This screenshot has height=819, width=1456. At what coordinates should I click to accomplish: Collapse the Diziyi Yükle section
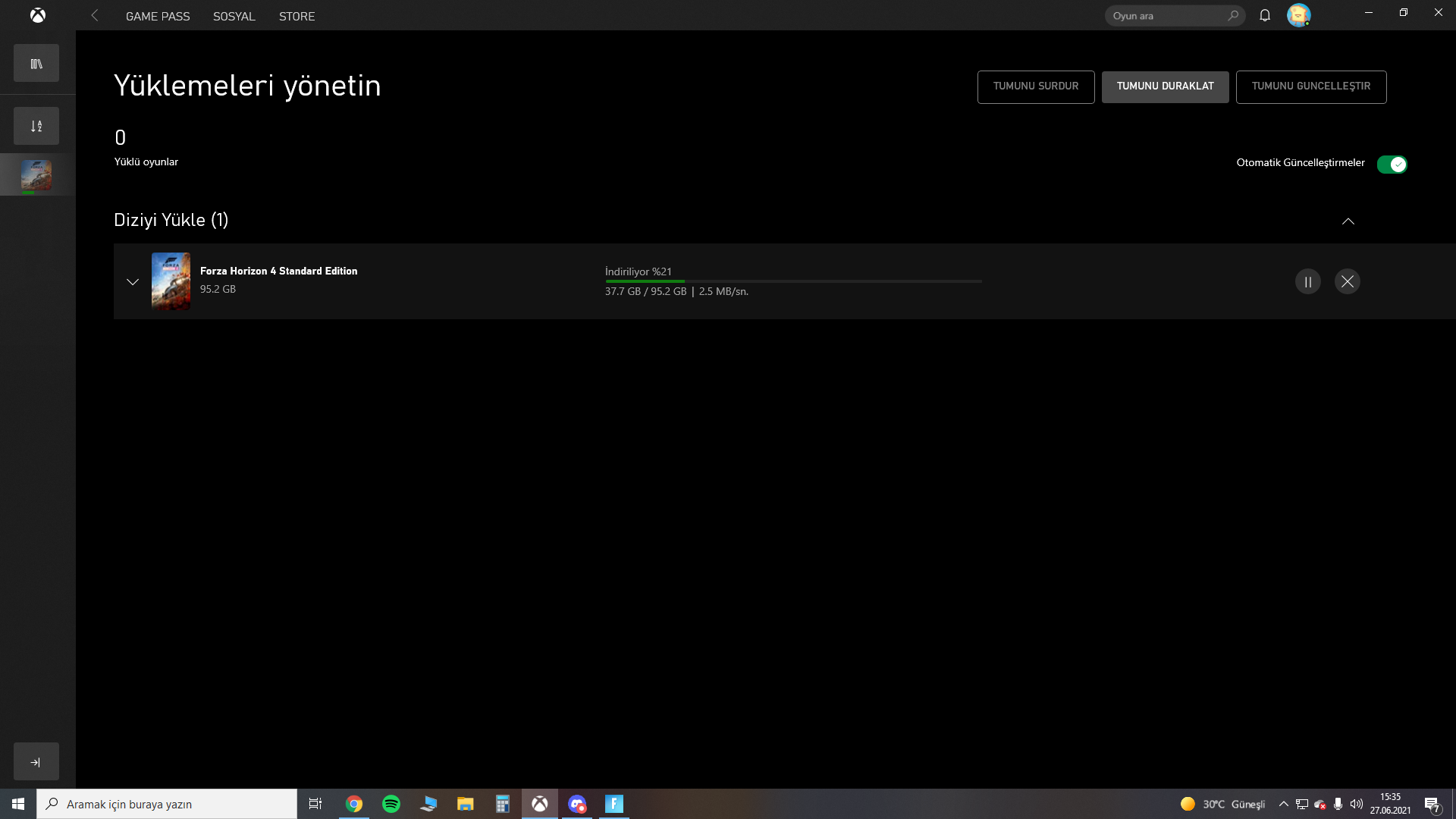pos(1348,221)
